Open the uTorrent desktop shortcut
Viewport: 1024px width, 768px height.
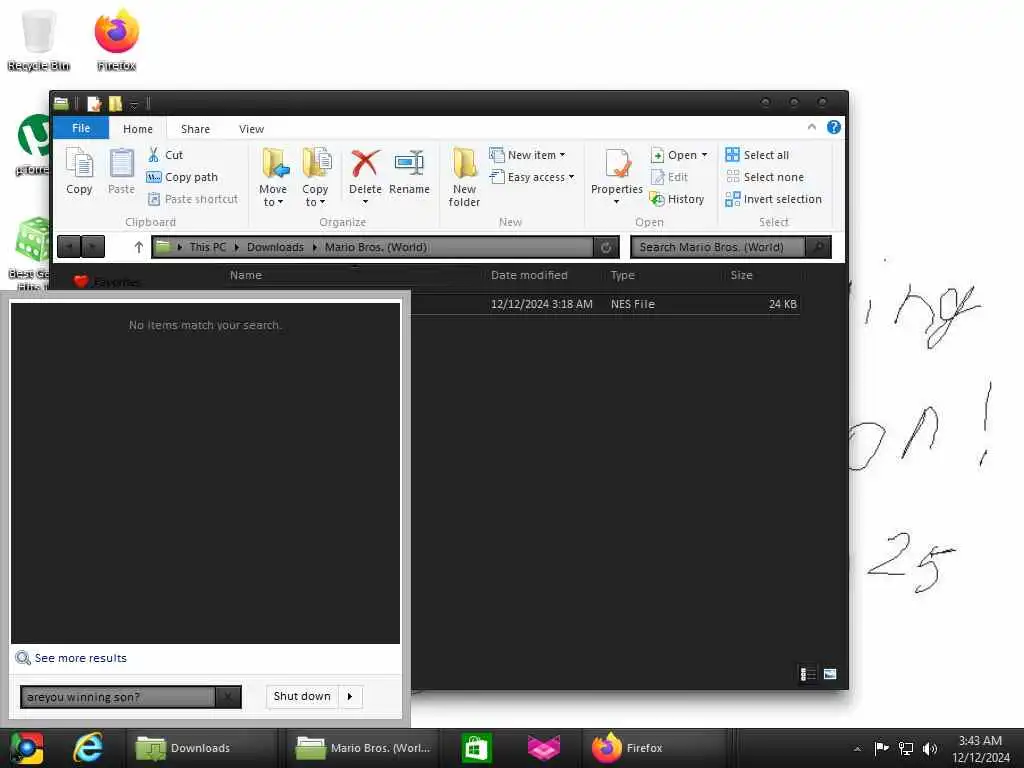[33, 145]
